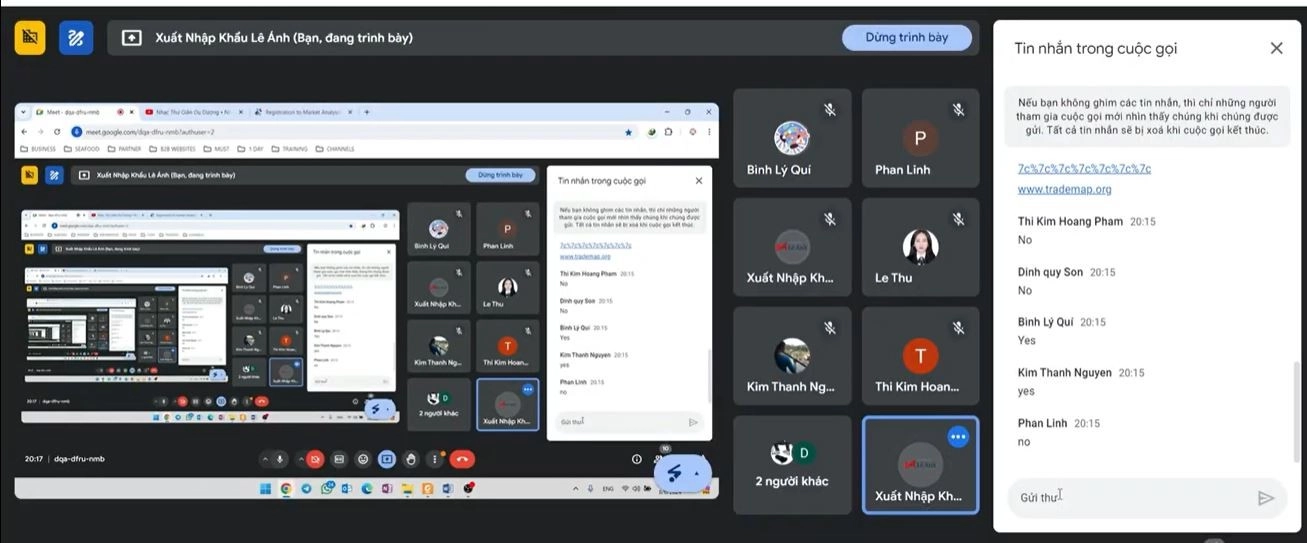The height and width of the screenshot is (543, 1307).
Task: Open the www.trademap.org link in chat
Action: coord(1064,189)
